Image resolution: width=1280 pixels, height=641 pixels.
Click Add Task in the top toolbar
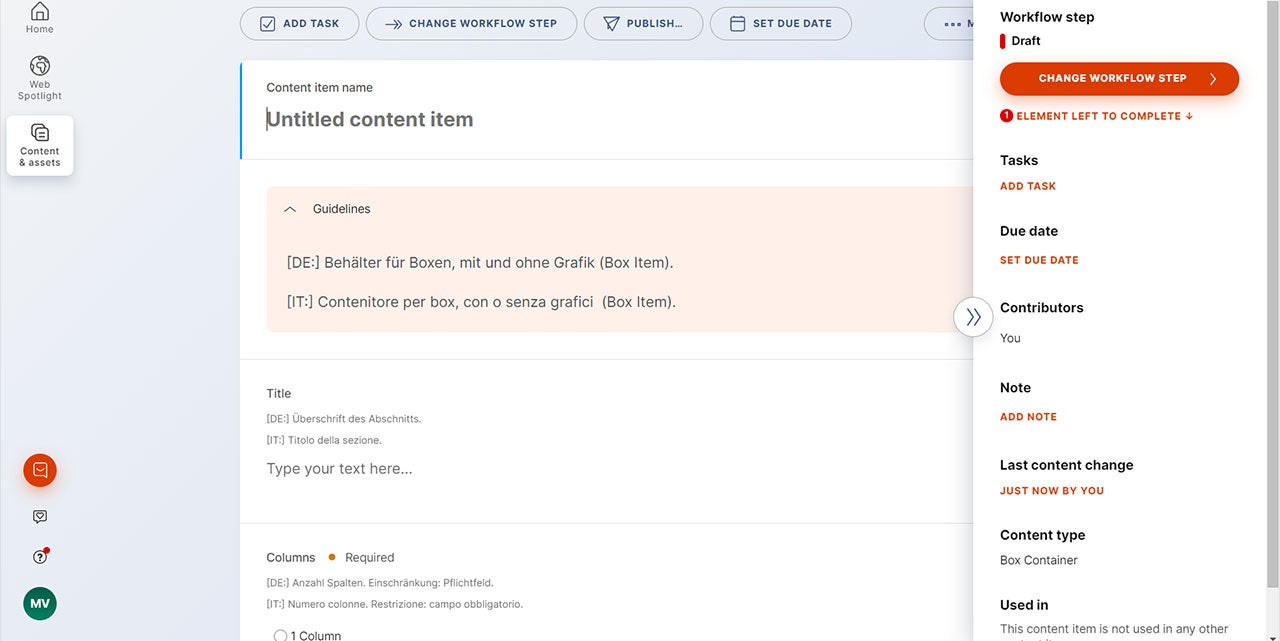299,24
